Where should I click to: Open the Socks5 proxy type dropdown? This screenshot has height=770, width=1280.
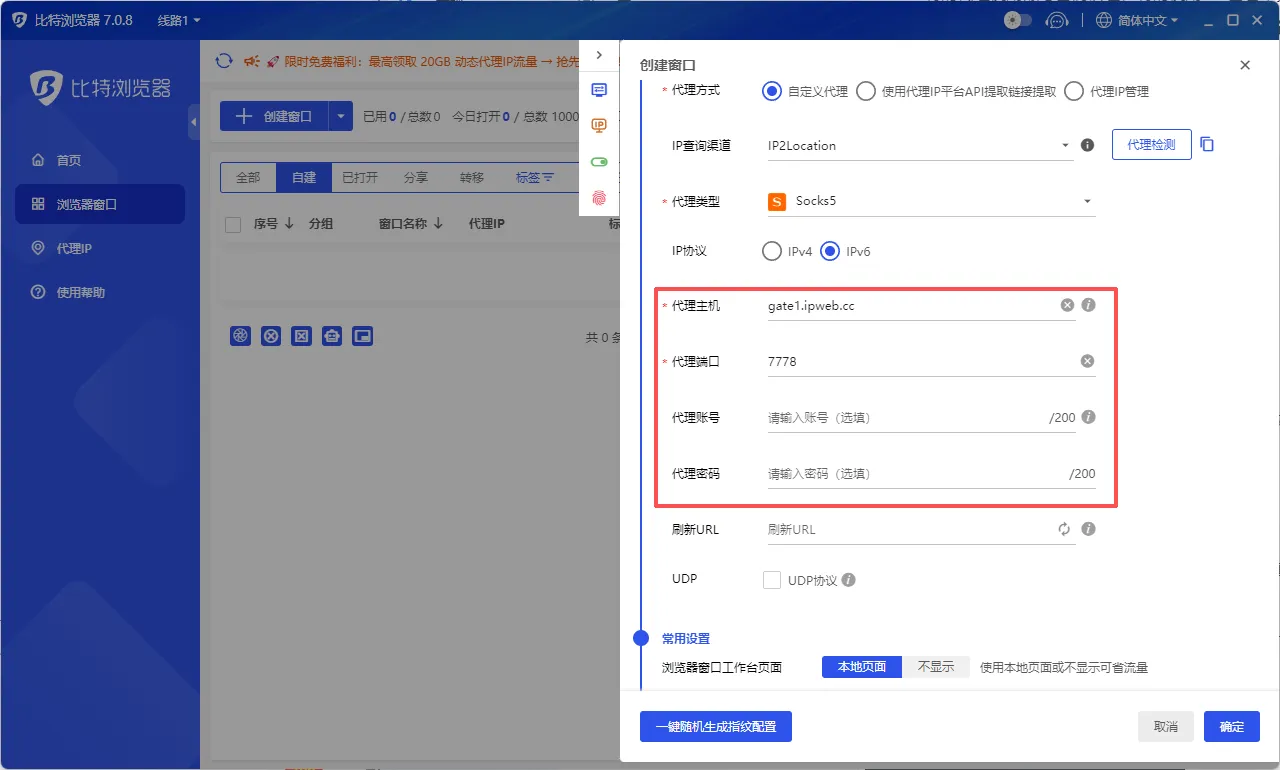tap(929, 201)
